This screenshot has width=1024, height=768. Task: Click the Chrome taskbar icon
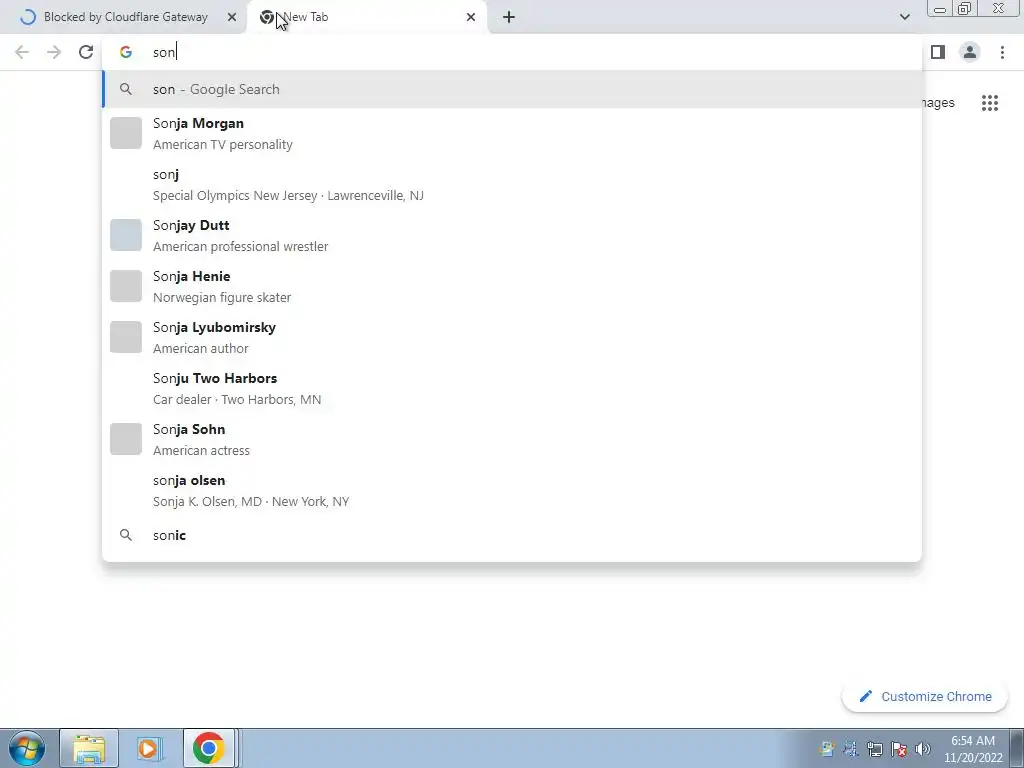[x=209, y=748]
